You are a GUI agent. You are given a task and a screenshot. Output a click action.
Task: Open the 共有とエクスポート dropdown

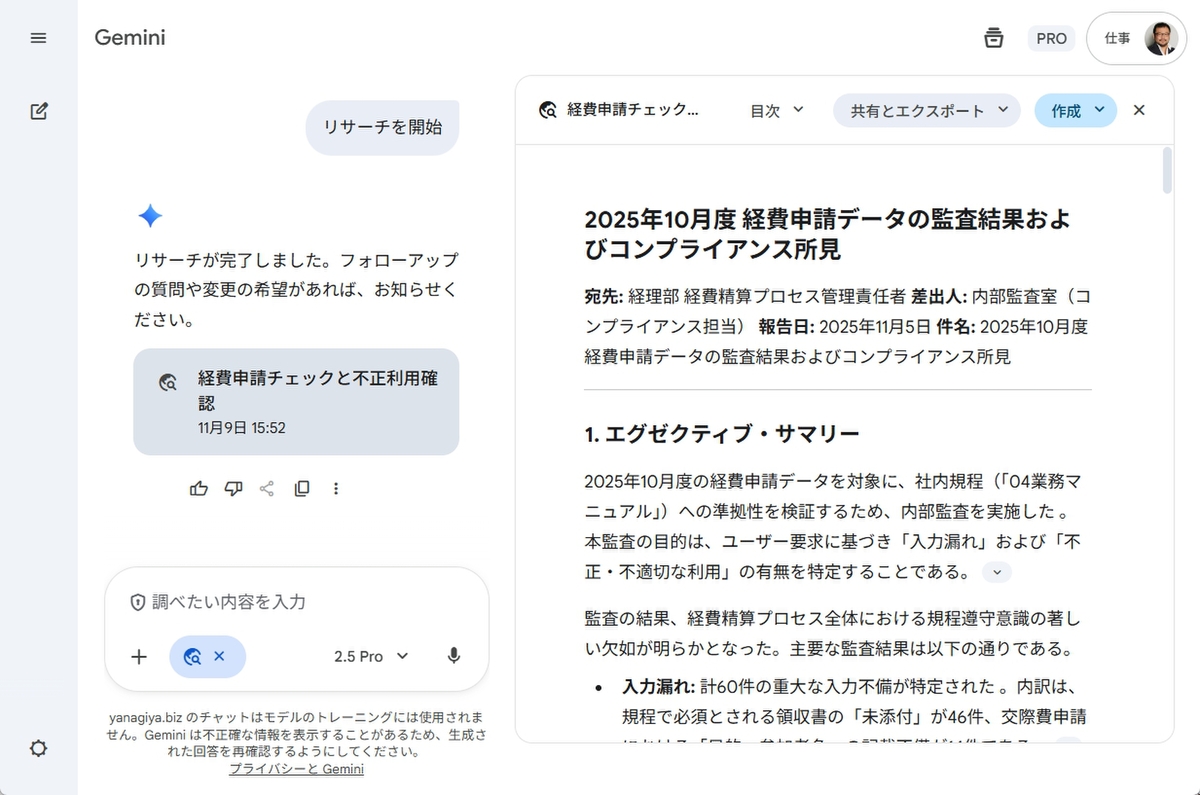click(927, 111)
